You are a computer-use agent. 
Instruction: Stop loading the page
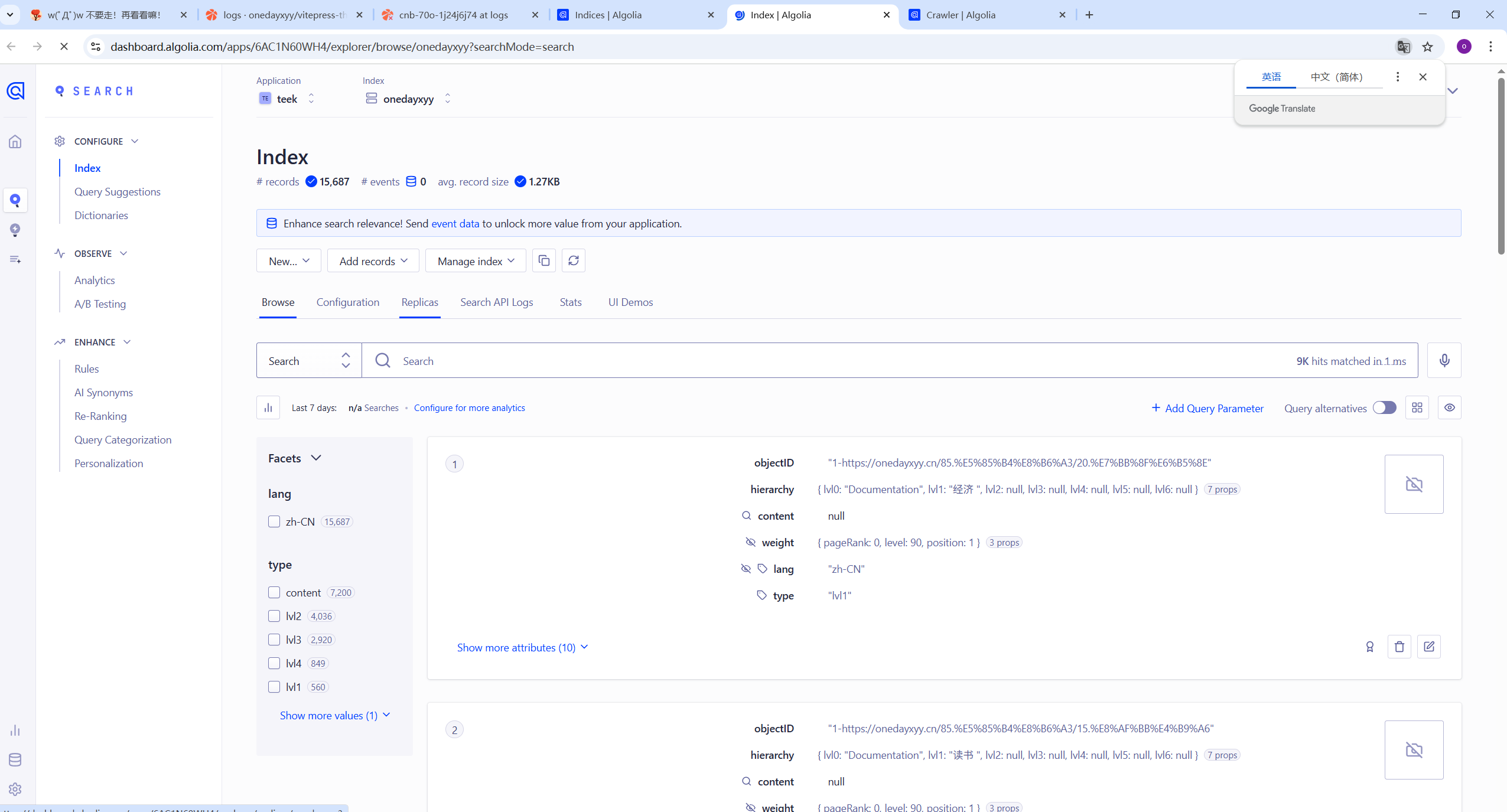point(64,47)
